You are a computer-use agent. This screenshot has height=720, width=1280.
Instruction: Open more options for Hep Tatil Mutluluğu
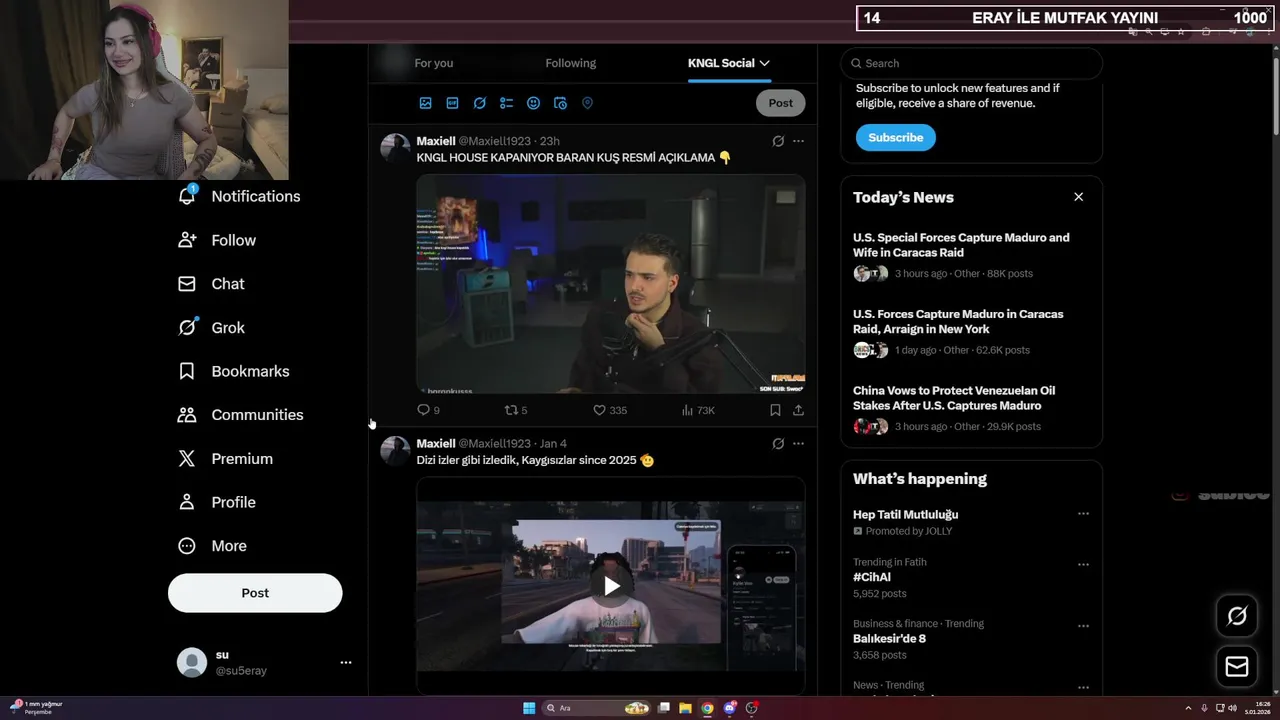(1083, 514)
